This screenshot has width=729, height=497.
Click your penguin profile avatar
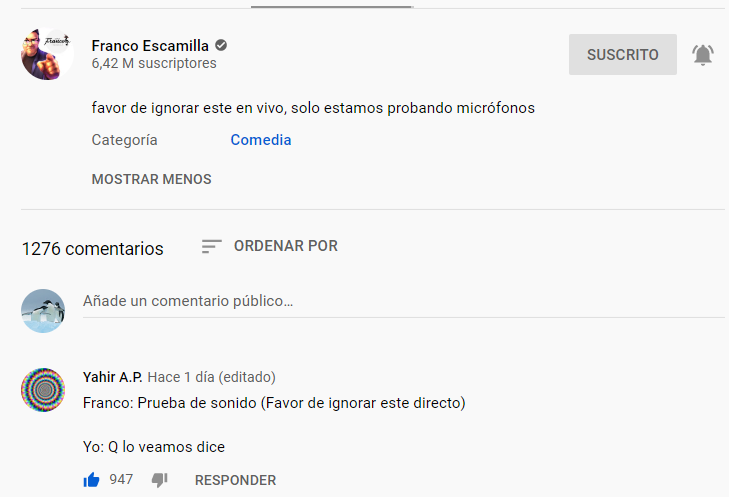(43, 311)
